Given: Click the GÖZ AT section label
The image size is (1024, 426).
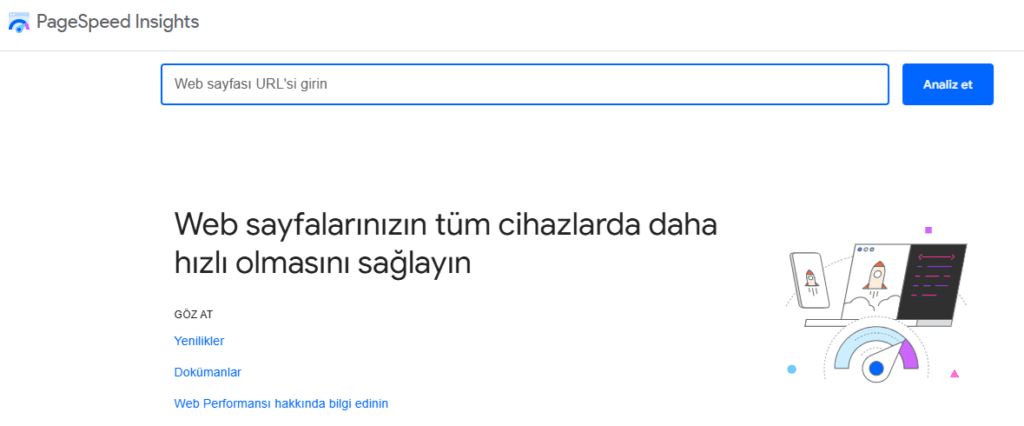Looking at the screenshot, I should coord(193,314).
